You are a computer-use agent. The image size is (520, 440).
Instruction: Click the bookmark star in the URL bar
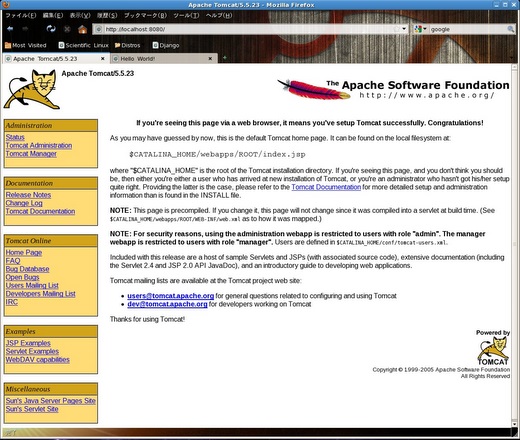(x=397, y=29)
